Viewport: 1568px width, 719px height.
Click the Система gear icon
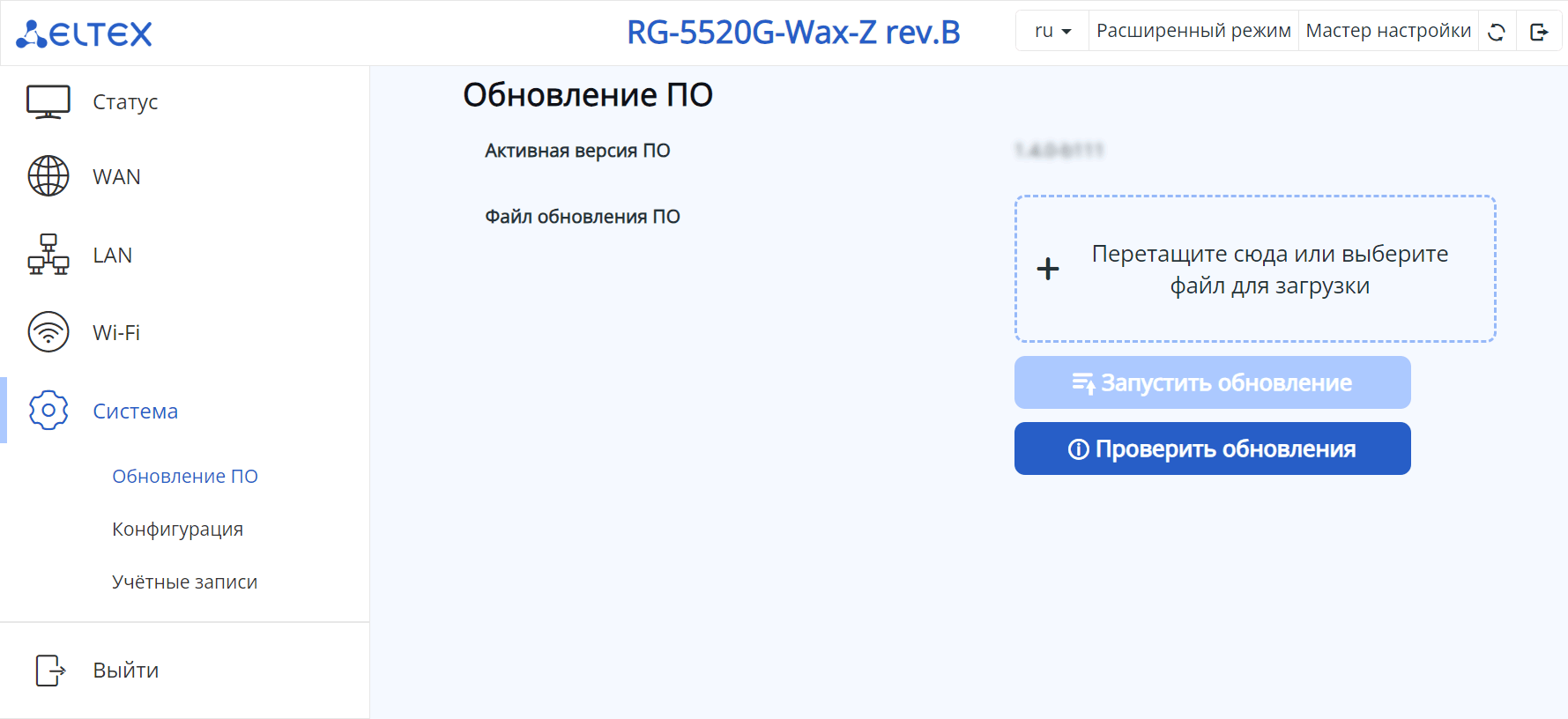[x=48, y=411]
